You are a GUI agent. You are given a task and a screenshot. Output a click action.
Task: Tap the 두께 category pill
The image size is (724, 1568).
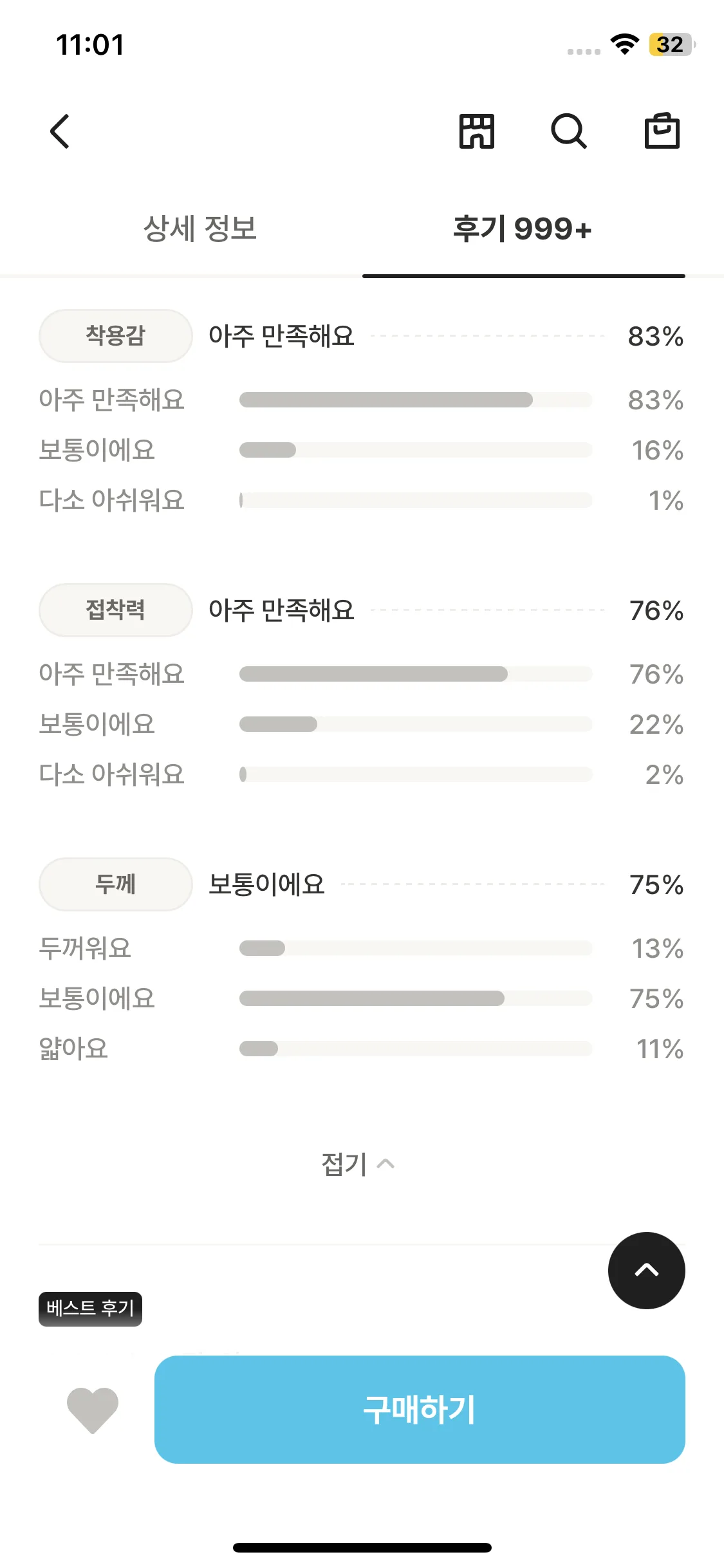point(116,884)
